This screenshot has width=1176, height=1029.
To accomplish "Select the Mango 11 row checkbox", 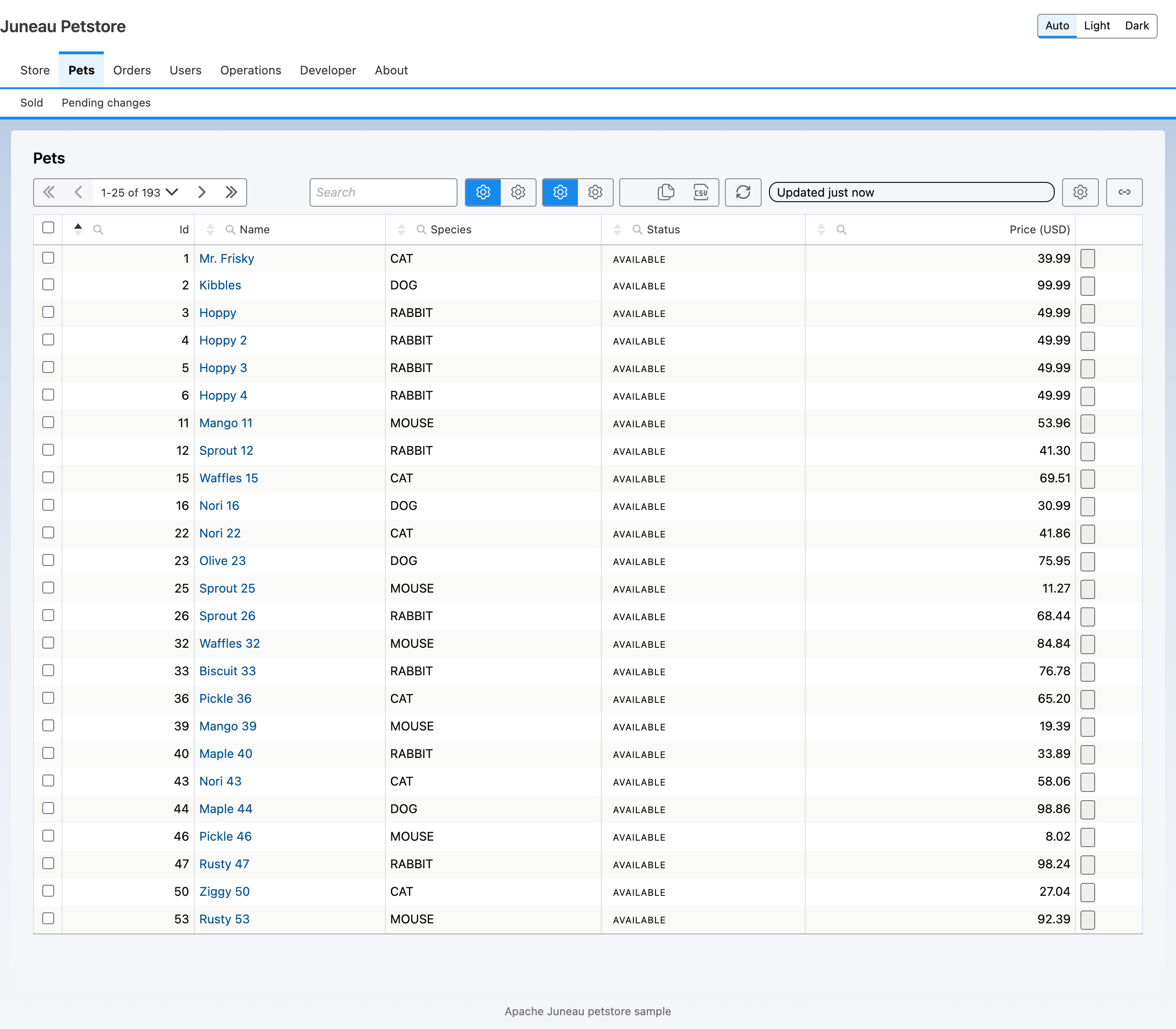I will [x=48, y=422].
